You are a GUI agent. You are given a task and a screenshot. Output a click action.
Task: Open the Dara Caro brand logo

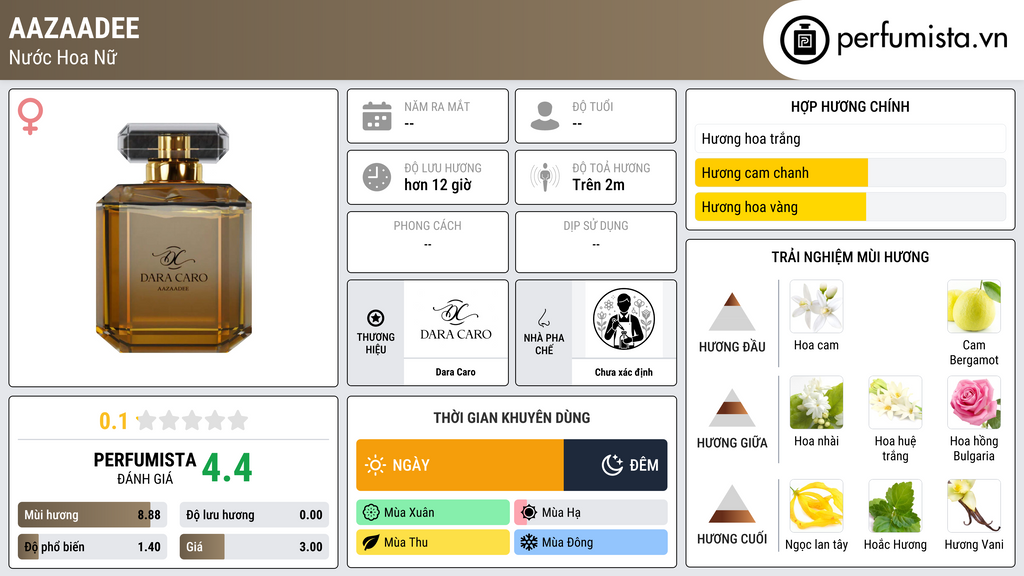456,319
